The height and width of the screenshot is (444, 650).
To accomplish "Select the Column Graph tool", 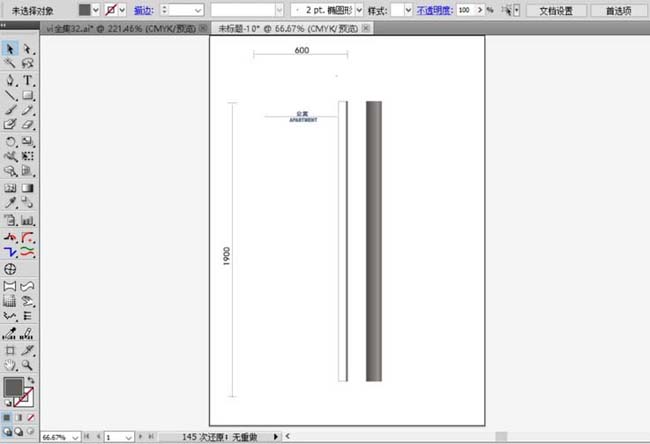I will coord(27,220).
